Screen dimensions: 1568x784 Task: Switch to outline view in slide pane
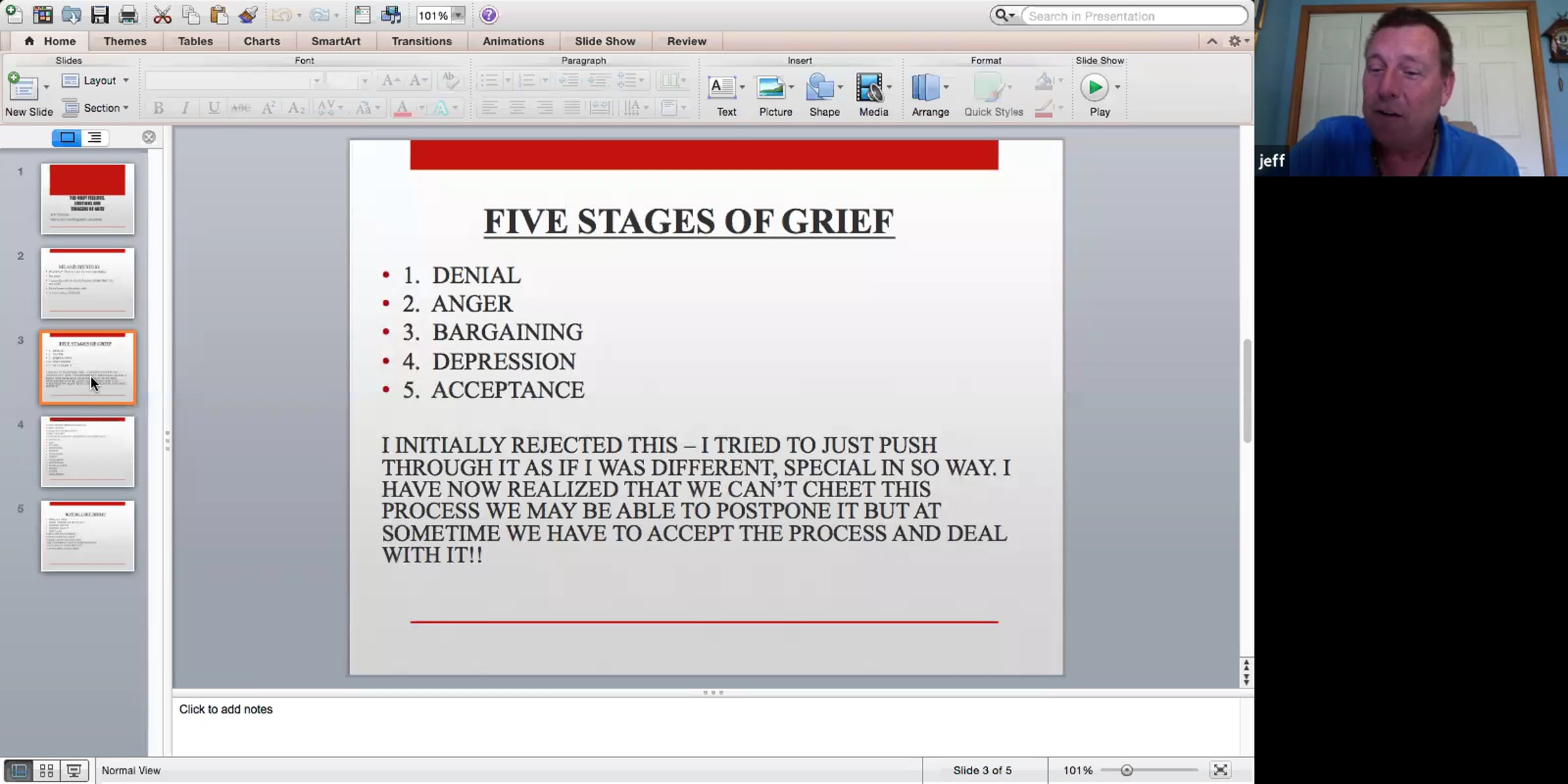(95, 138)
